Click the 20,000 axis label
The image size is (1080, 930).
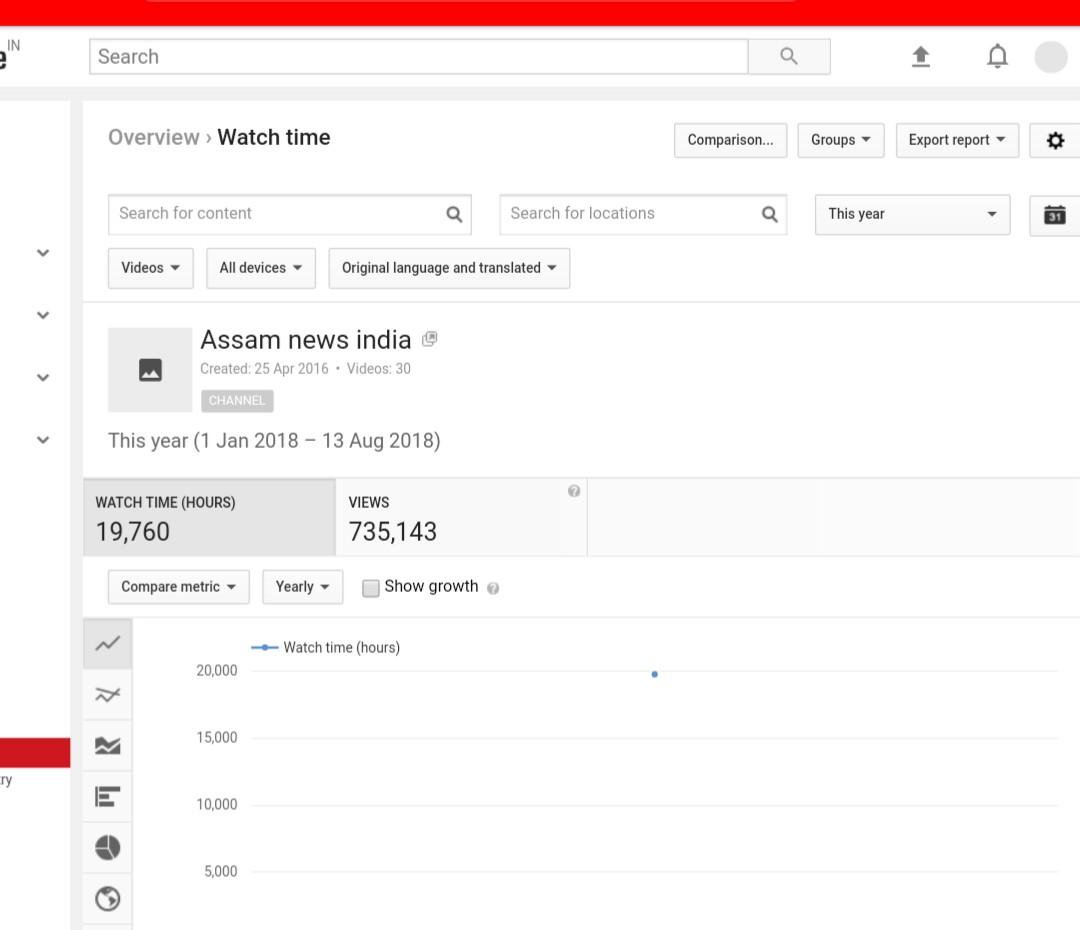(x=216, y=670)
